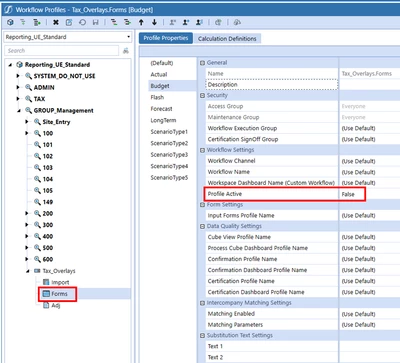Click the icon between the last two toolbar separators

coord(218,22)
